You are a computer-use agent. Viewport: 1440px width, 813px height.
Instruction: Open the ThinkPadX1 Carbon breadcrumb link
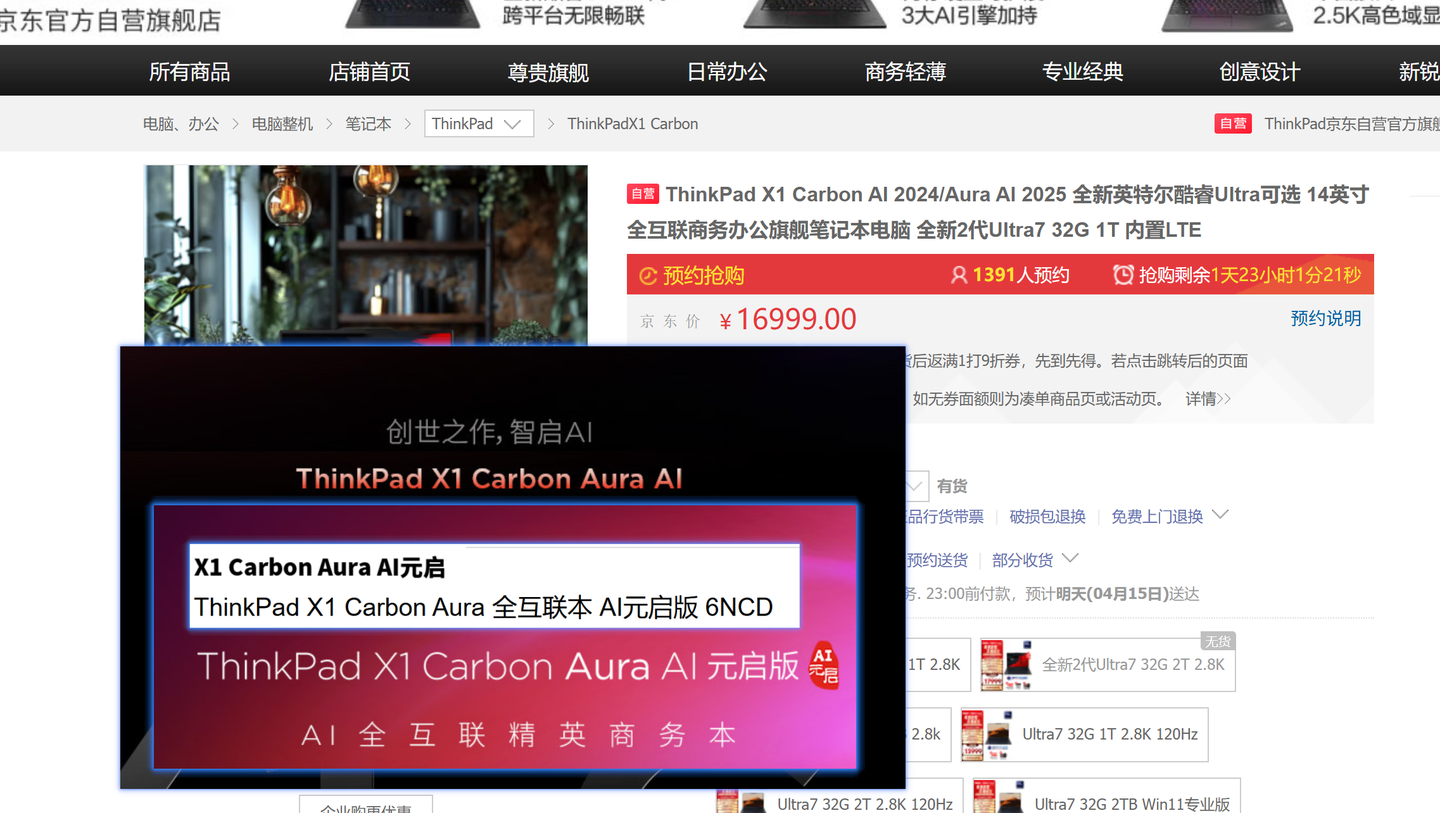pyautogui.click(x=632, y=124)
